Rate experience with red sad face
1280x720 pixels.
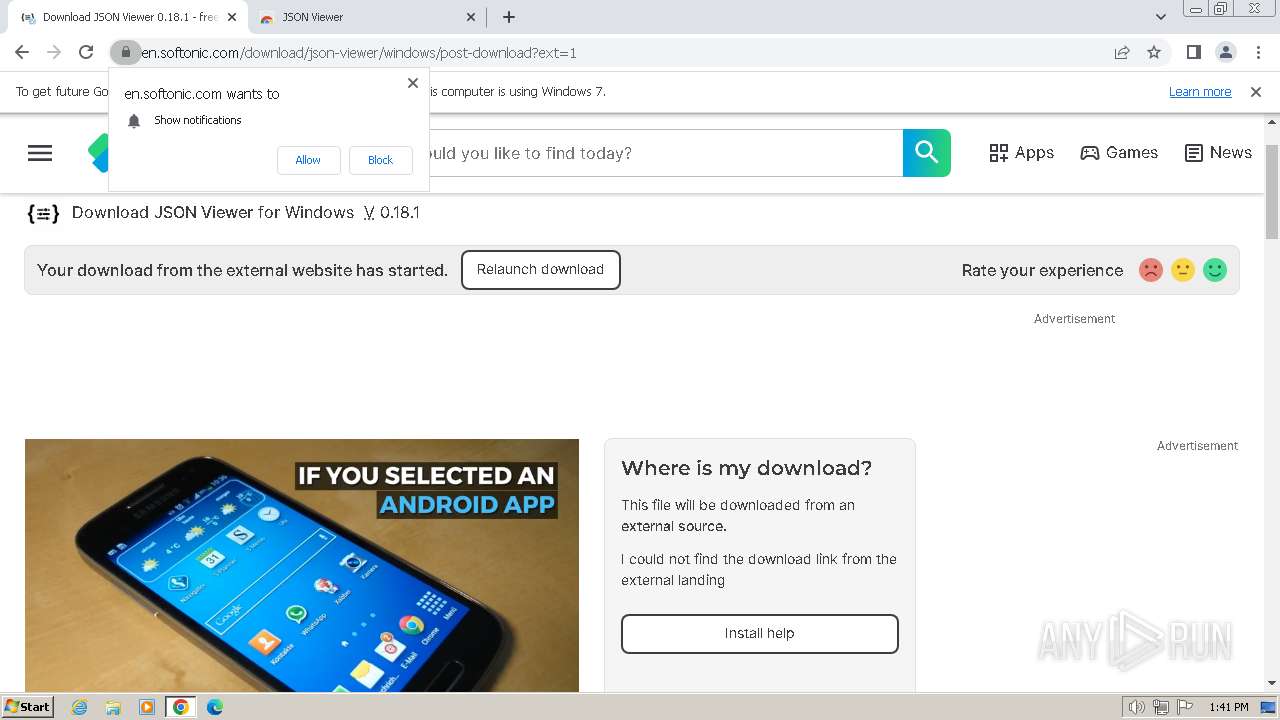click(1151, 270)
